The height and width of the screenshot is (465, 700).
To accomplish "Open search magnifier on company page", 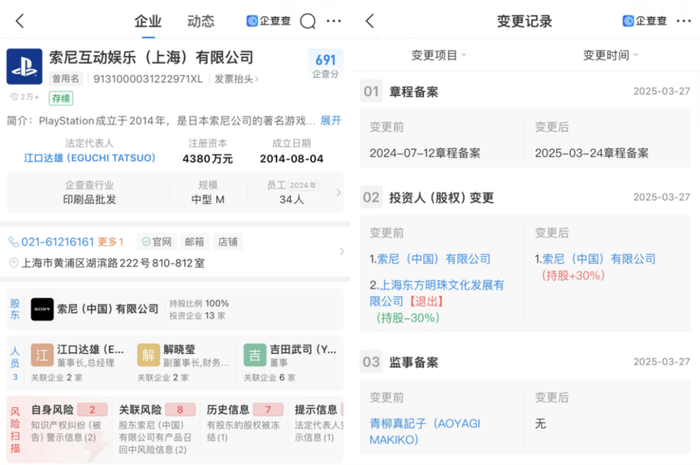I will click(x=308, y=21).
